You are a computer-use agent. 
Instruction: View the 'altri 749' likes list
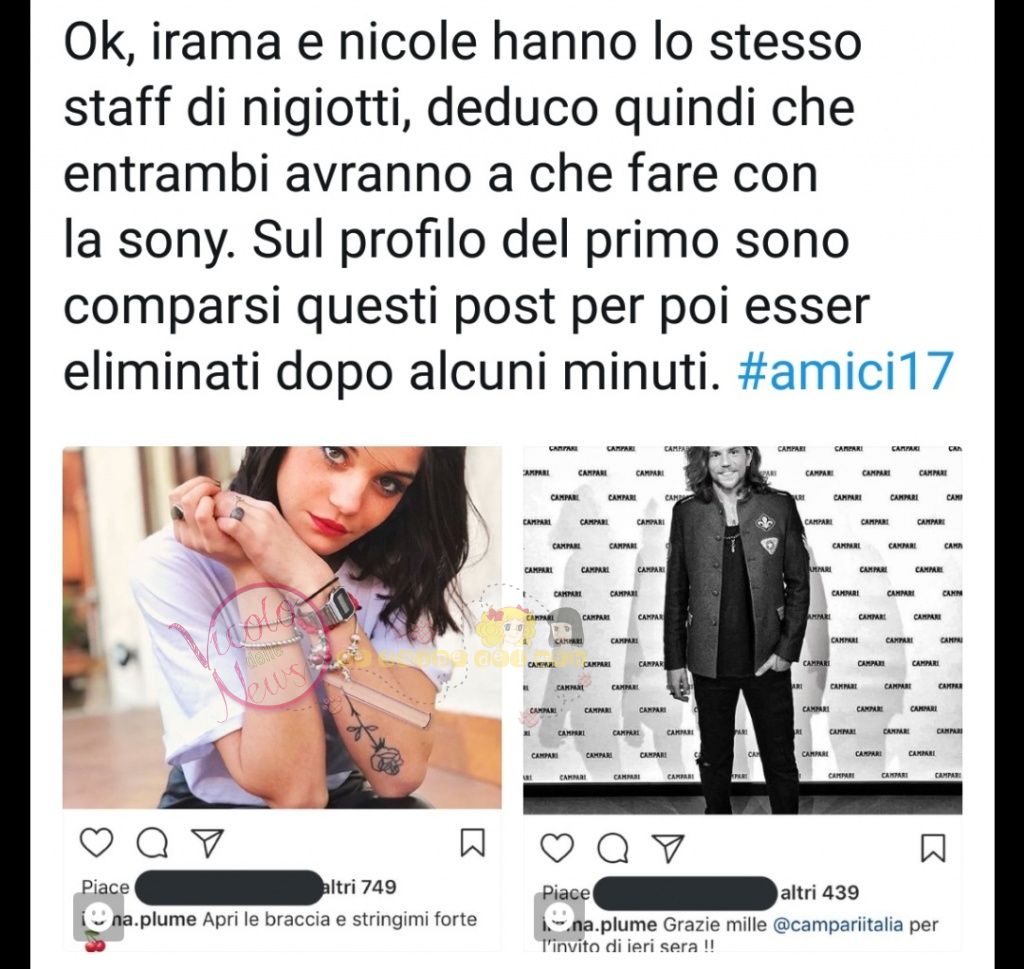point(360,887)
